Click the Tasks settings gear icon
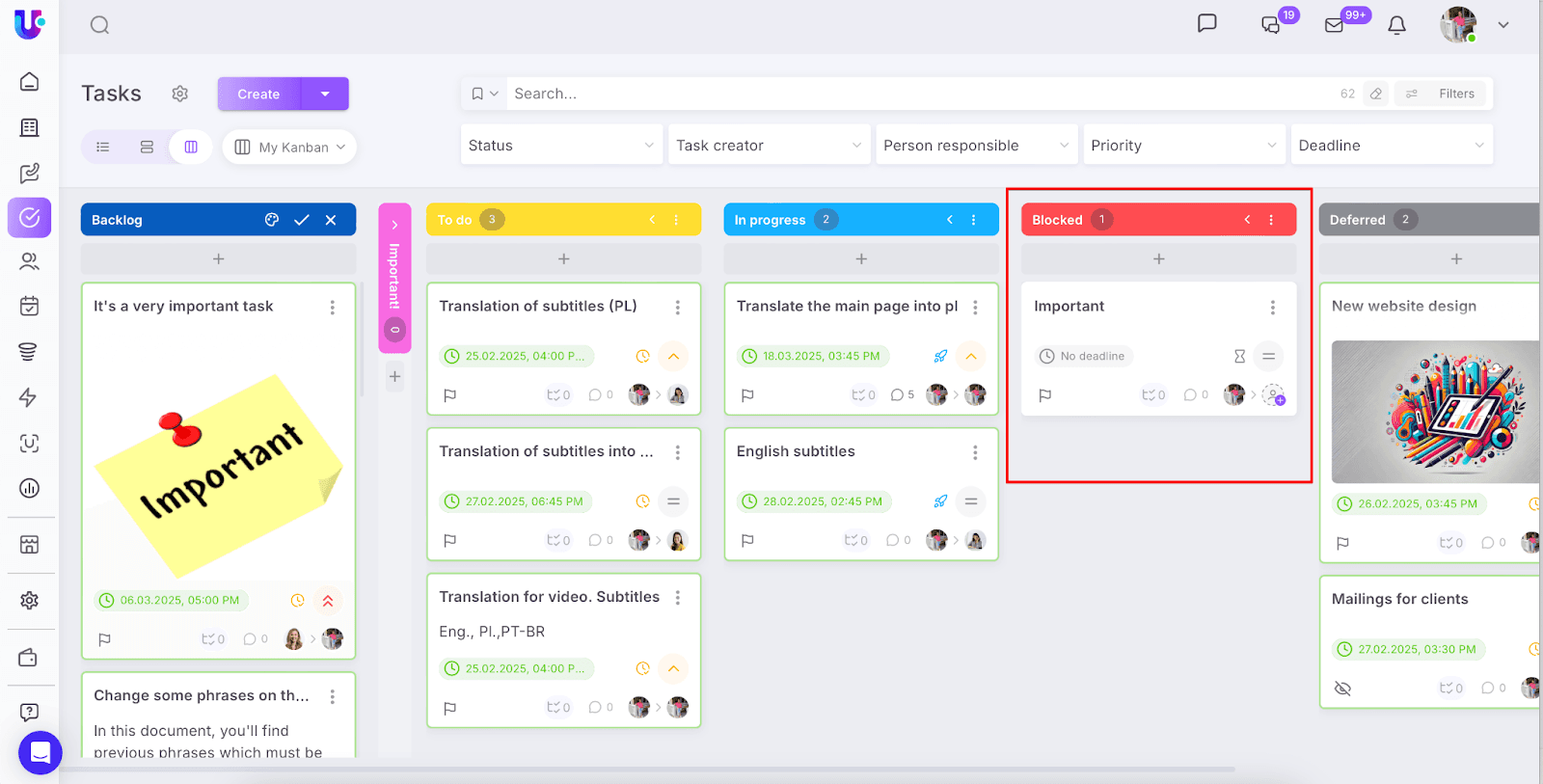 click(180, 94)
